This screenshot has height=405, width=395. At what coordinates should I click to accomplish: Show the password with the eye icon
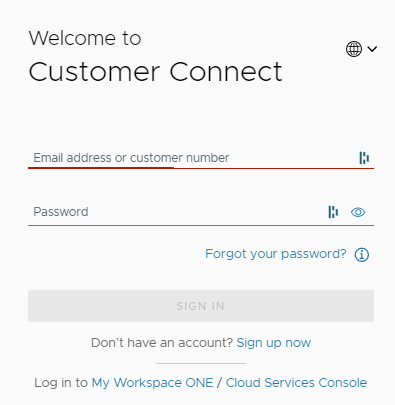coord(358,212)
